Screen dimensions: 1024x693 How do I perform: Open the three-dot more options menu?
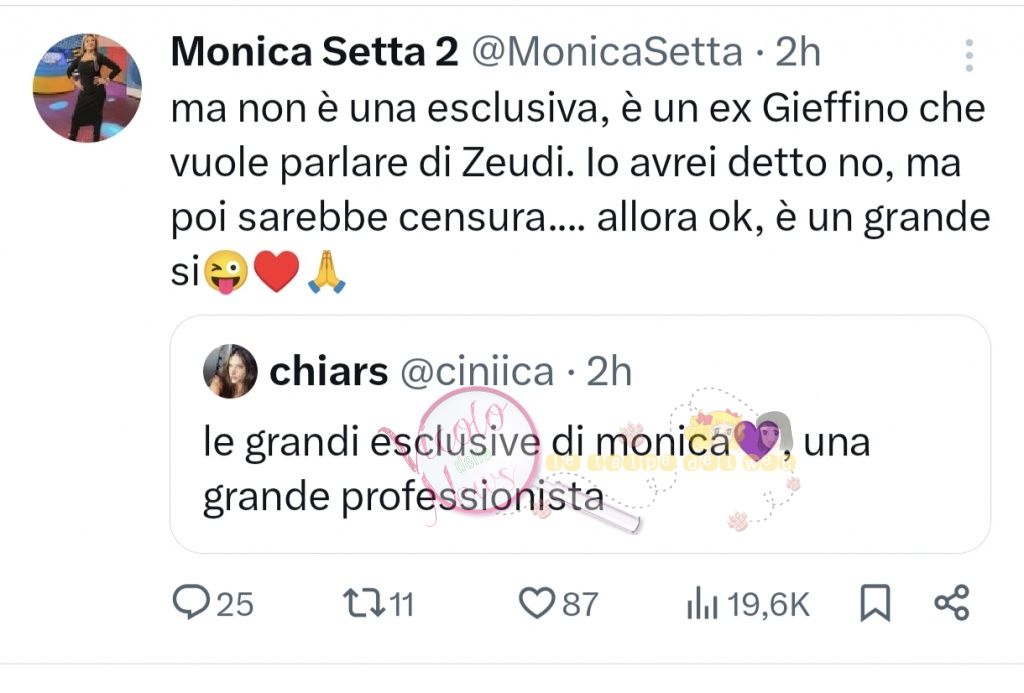(x=968, y=56)
